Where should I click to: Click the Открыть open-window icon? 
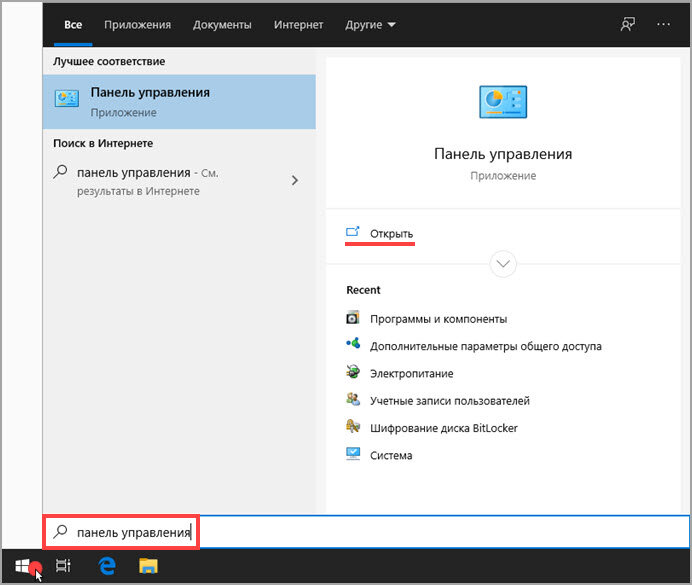pyautogui.click(x=353, y=232)
